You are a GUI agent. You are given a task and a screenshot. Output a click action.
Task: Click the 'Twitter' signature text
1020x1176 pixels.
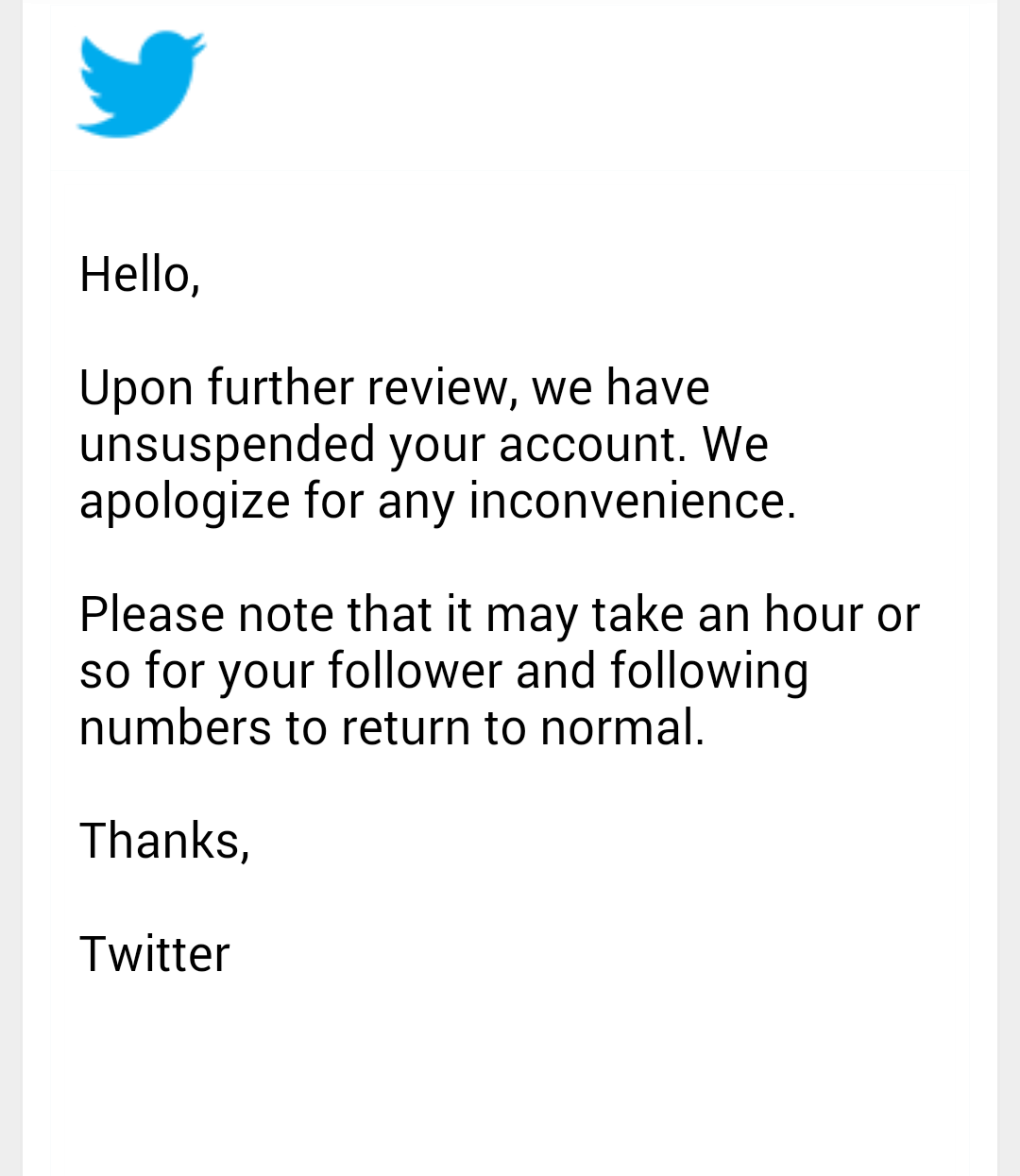tap(155, 954)
